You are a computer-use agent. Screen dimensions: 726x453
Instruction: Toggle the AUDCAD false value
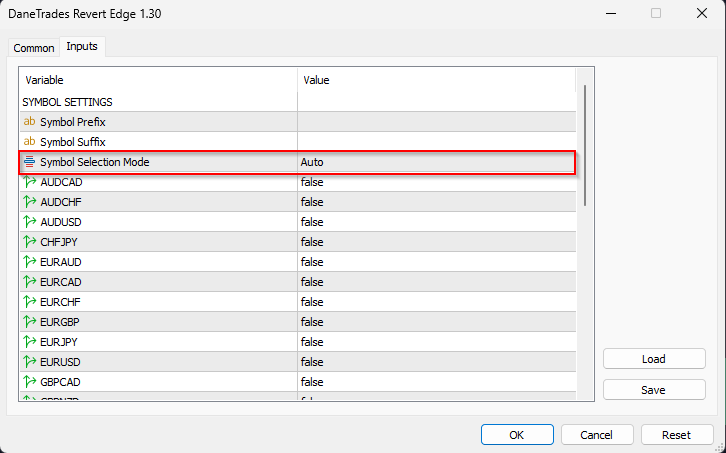pyautogui.click(x=437, y=182)
